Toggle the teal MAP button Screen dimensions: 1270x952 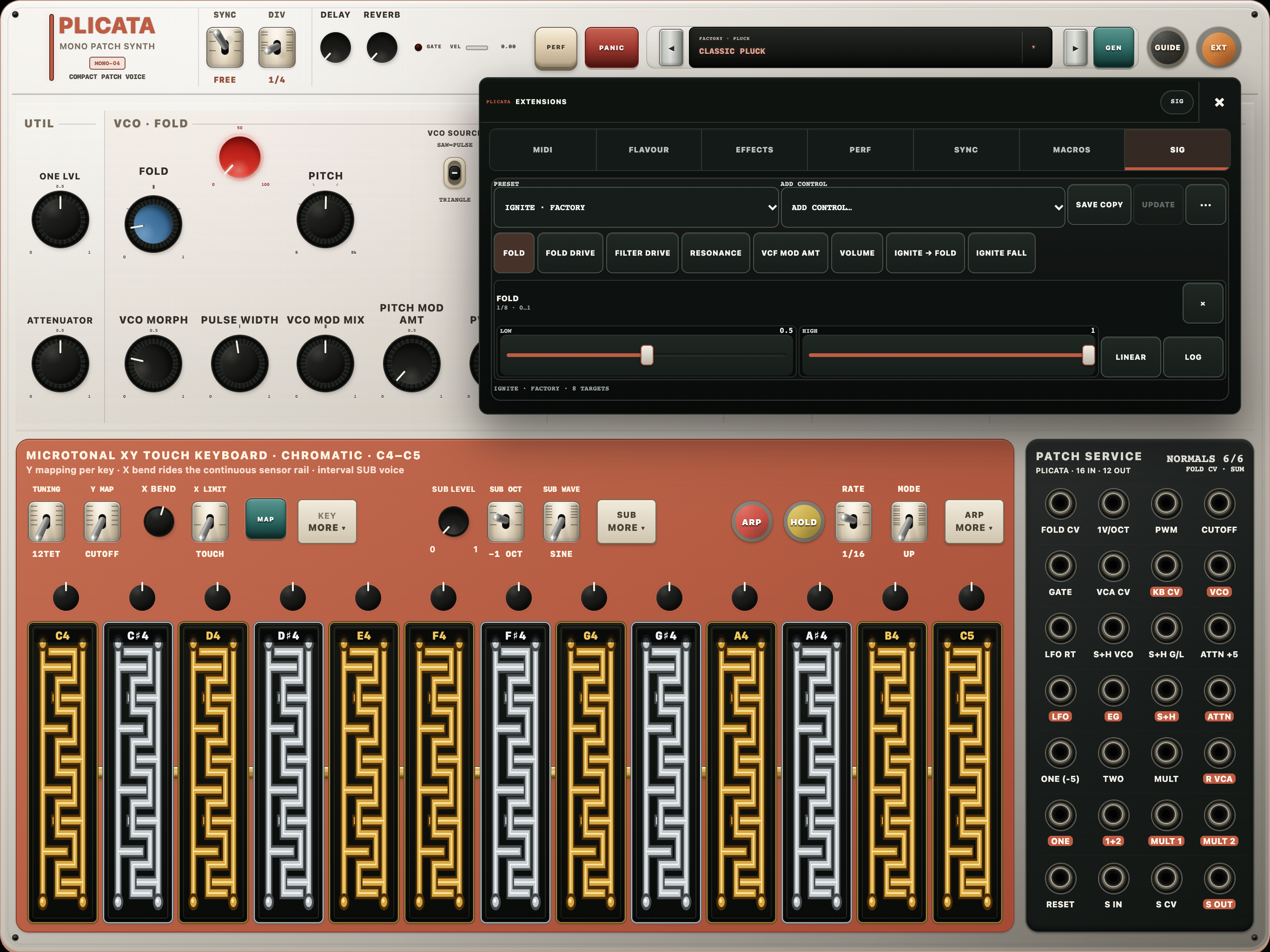[x=265, y=519]
